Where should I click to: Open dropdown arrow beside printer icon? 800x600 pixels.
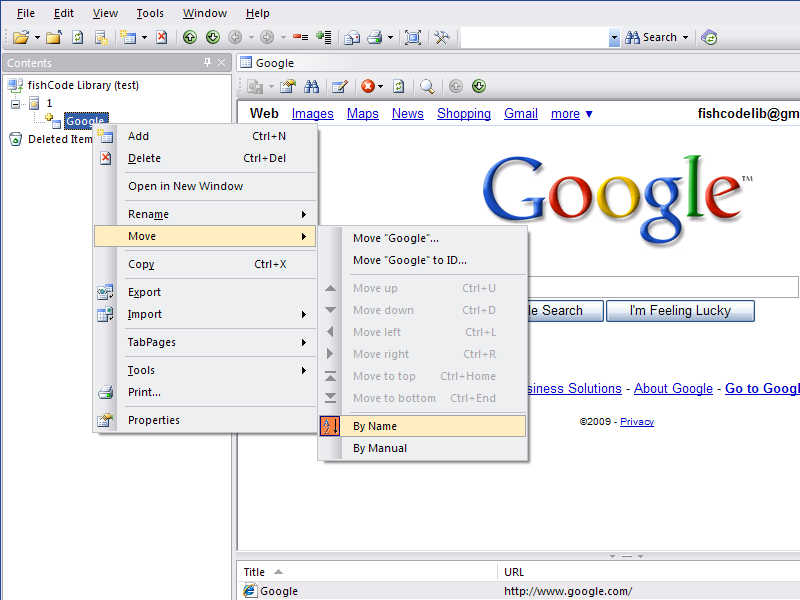tap(390, 37)
